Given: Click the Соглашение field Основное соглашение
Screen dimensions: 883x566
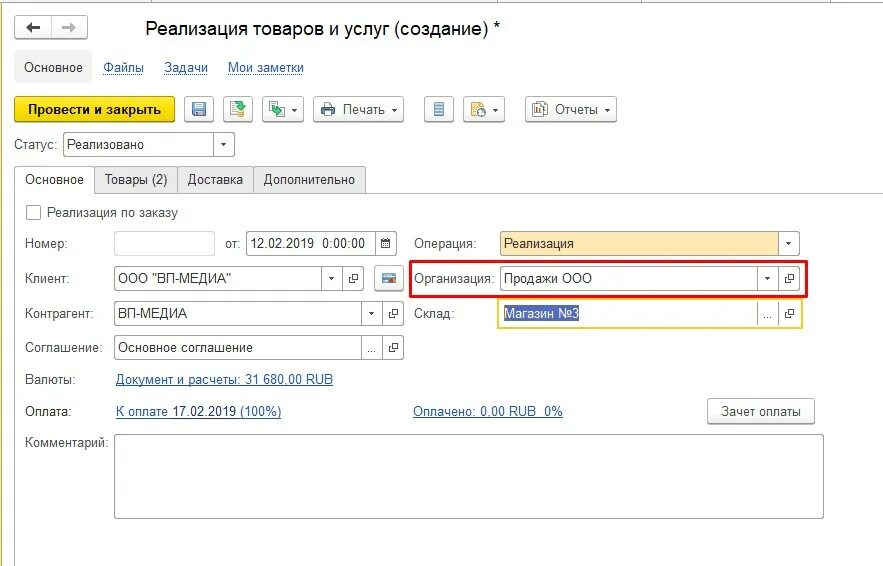Looking at the screenshot, I should [238, 347].
